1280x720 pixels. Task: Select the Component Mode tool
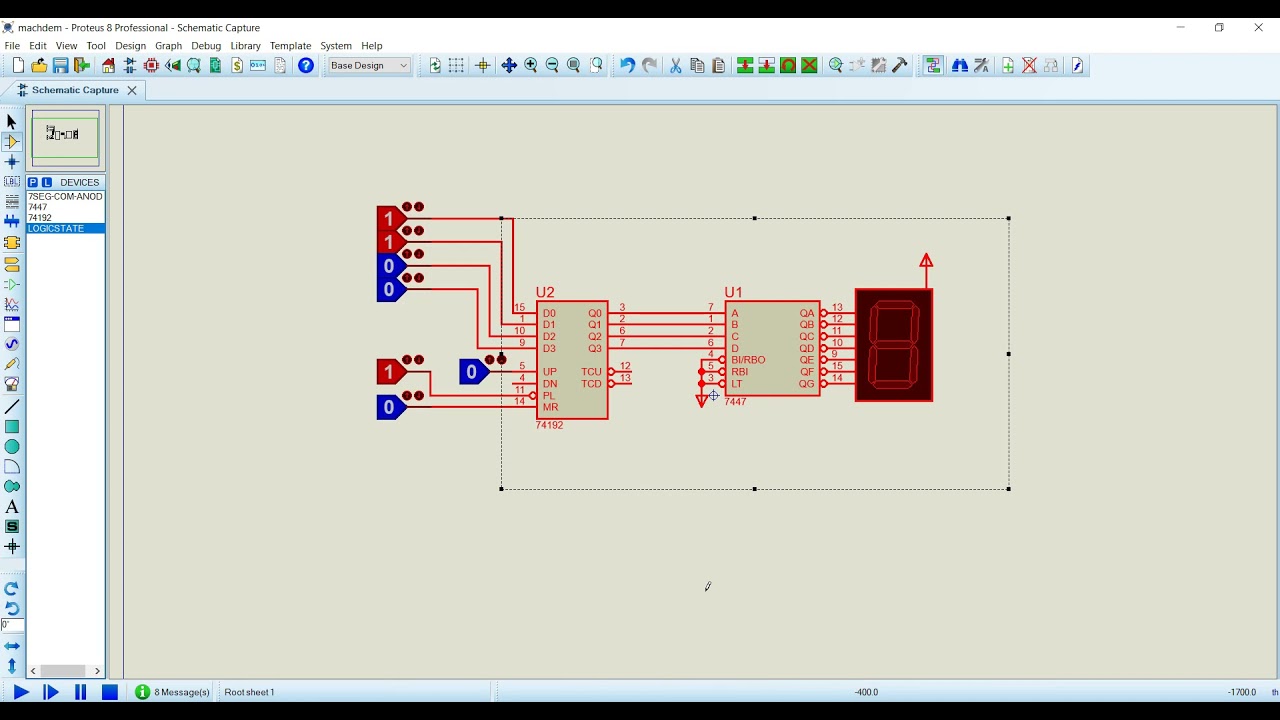[12, 142]
